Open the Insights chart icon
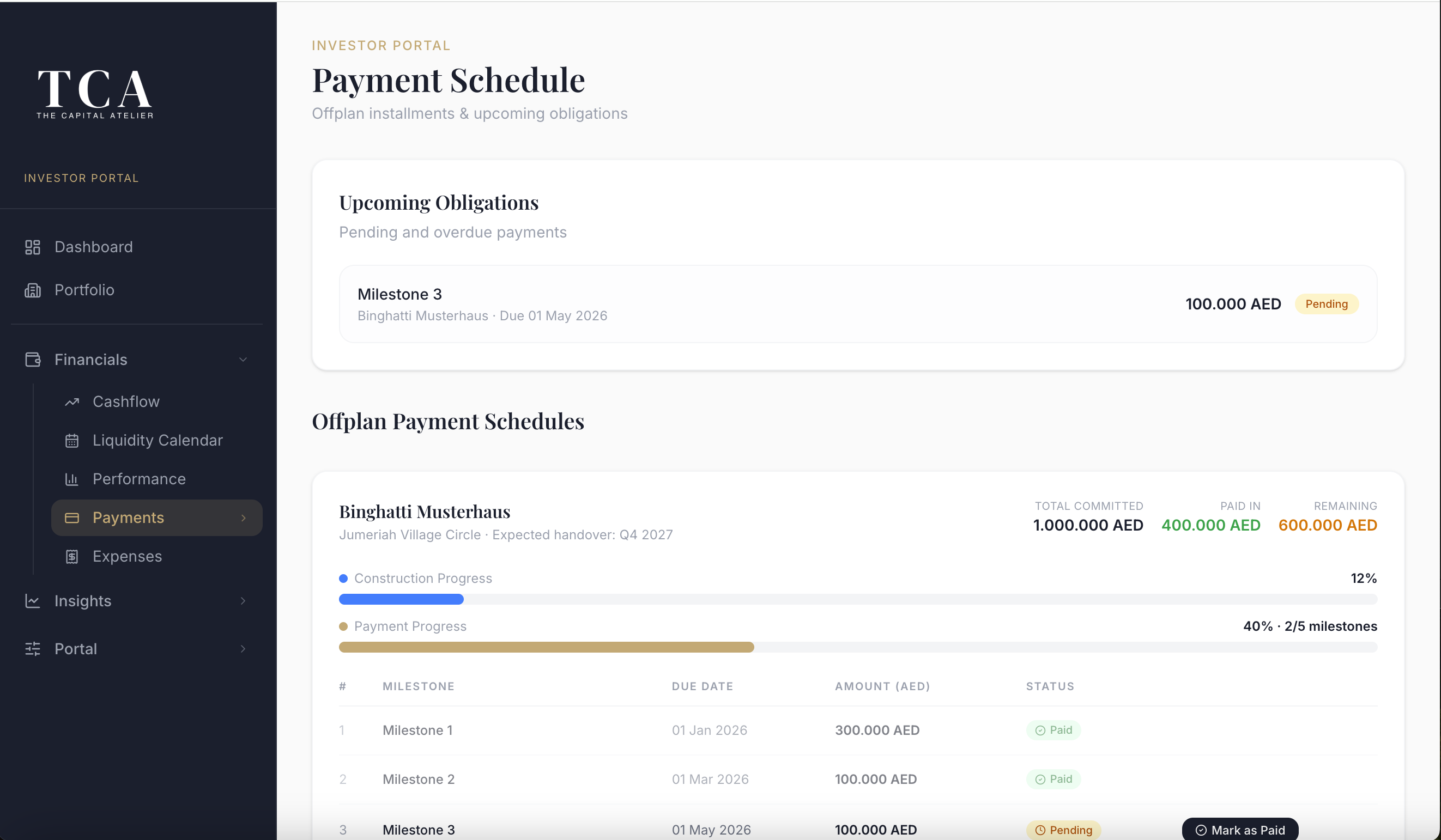Image resolution: width=1441 pixels, height=840 pixels. pos(33,601)
